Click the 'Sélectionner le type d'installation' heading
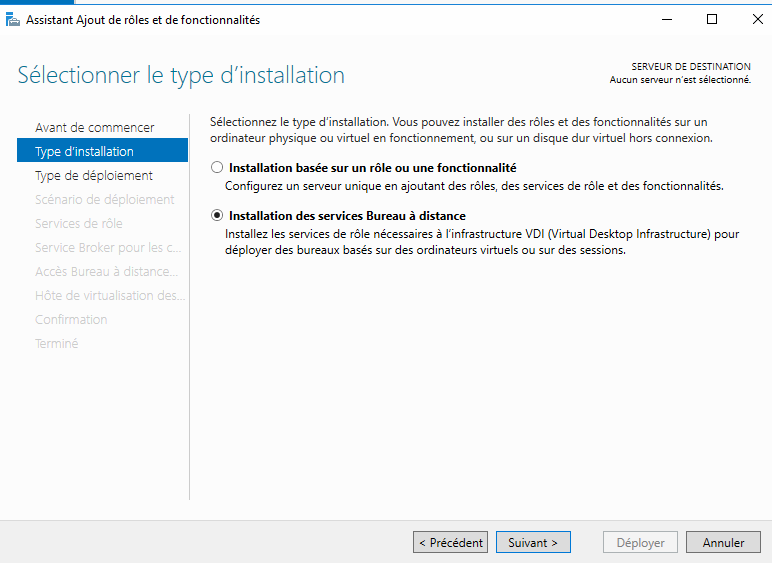Screen dimensions: 772x563 coord(181,75)
